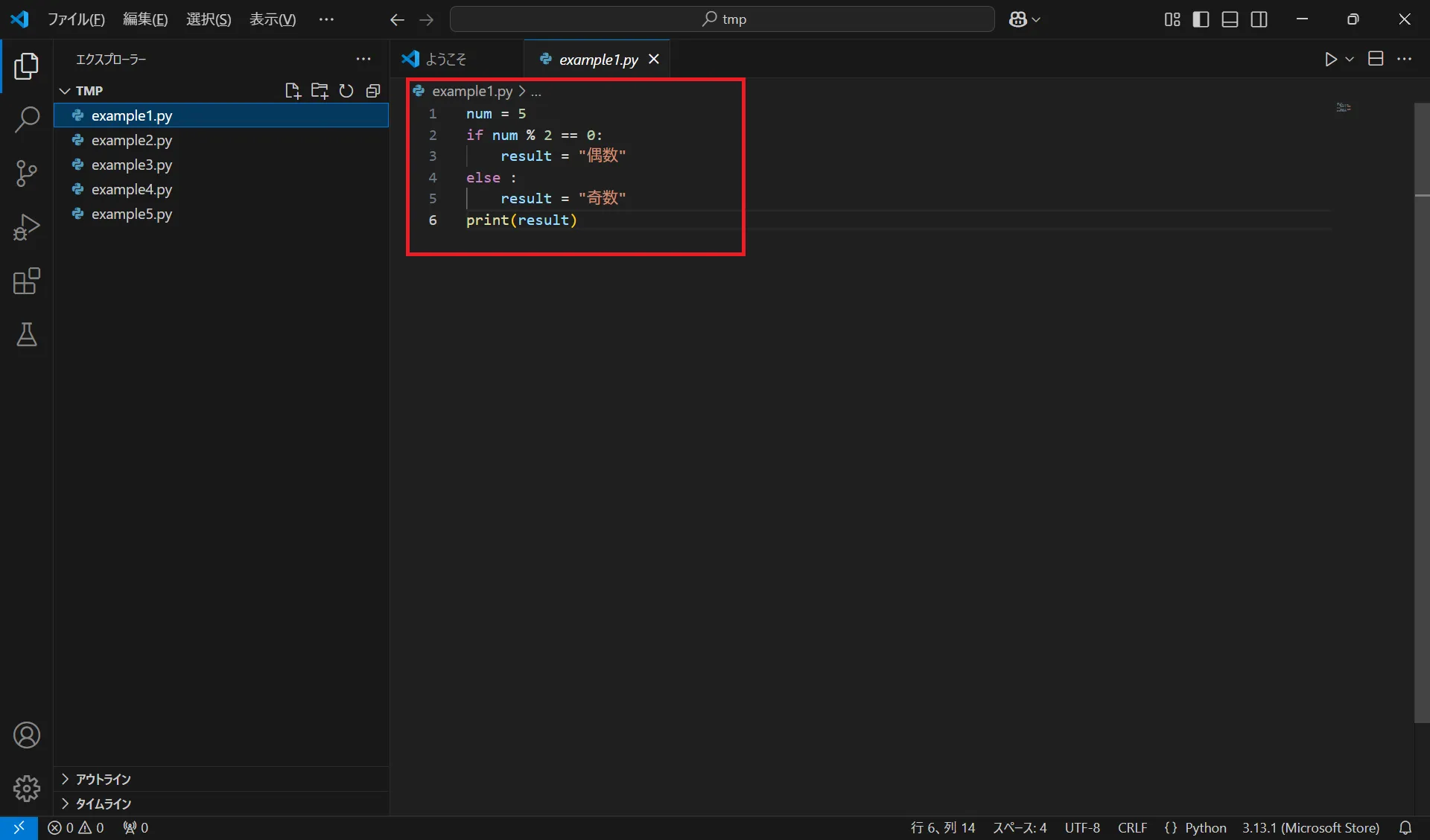
Task: Select example1.py in Explorer
Action: (x=221, y=115)
